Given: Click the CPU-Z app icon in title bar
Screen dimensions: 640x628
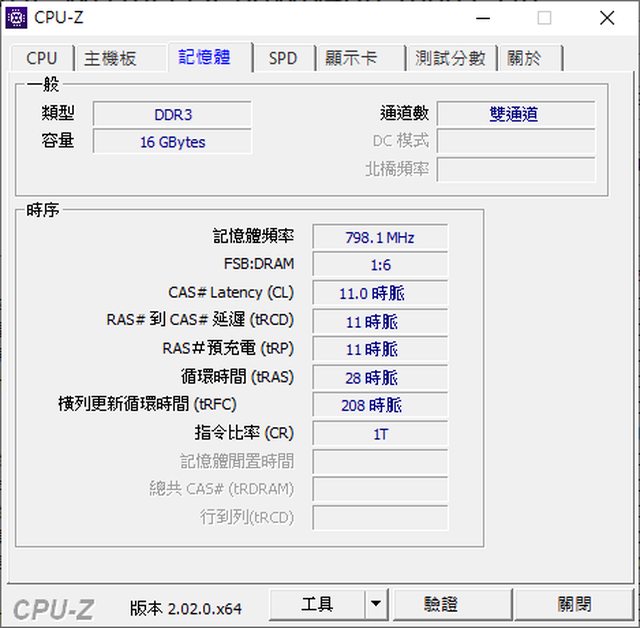Looking at the screenshot, I should click(17, 17).
